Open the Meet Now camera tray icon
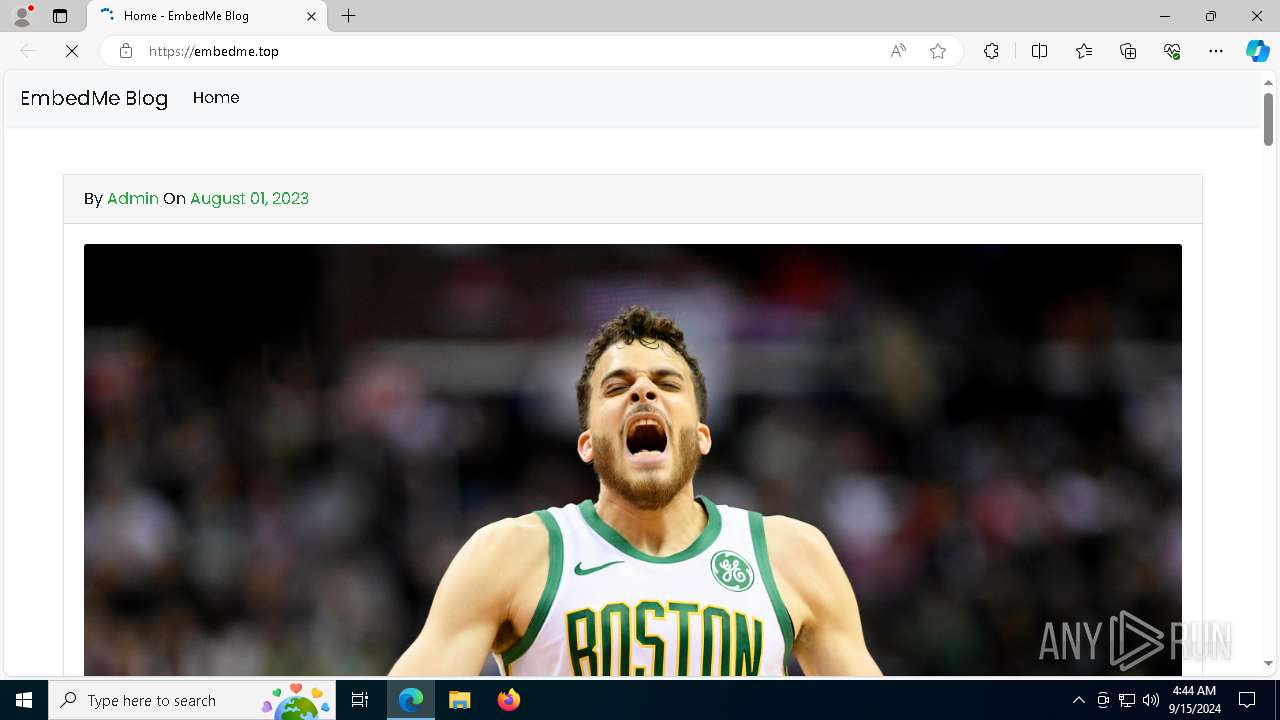 pos(1103,700)
